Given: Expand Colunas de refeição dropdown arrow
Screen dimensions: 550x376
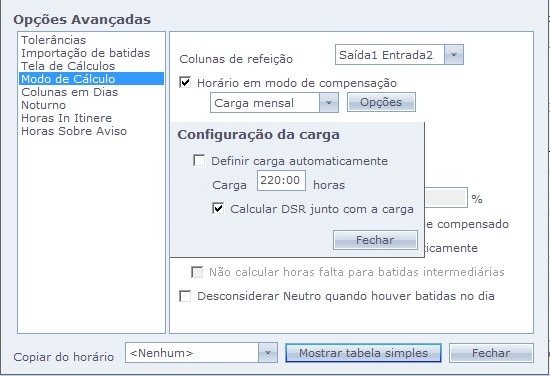Looking at the screenshot, I should pos(454,55).
